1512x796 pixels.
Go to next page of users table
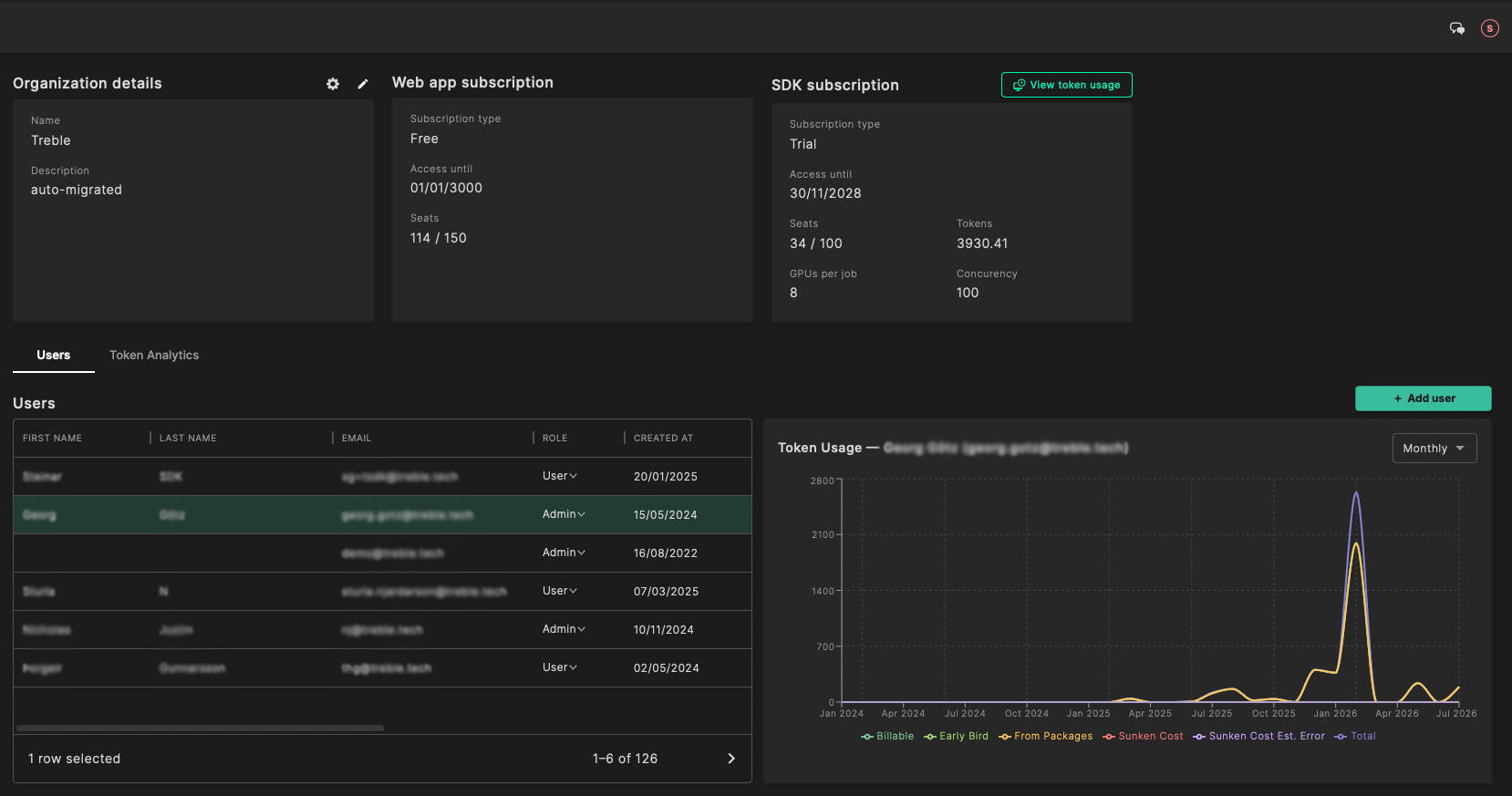click(731, 759)
